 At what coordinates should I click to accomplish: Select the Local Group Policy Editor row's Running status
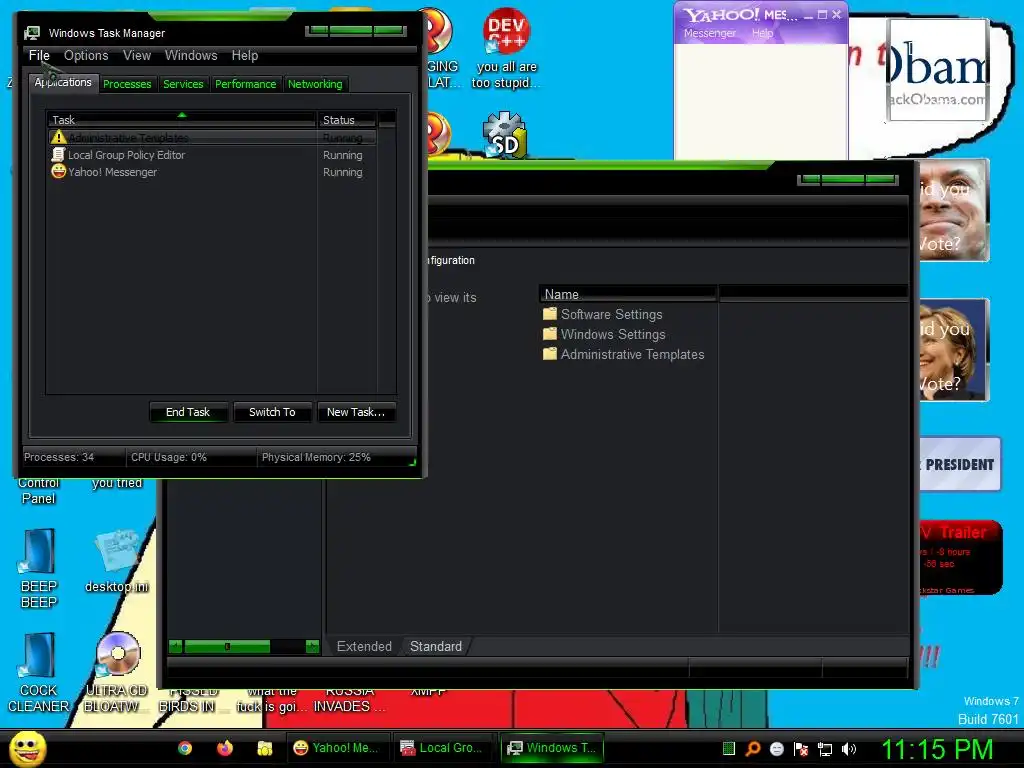click(x=342, y=155)
